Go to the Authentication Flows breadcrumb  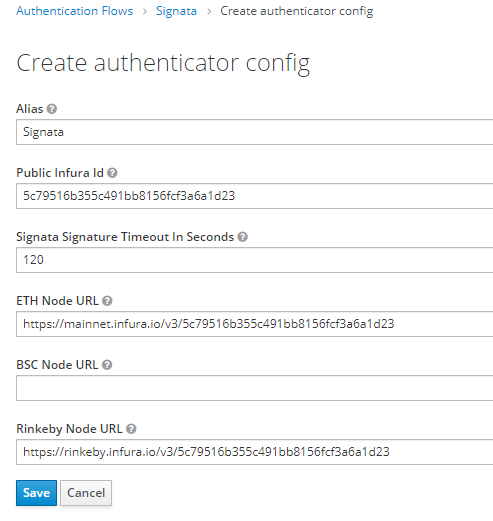point(75,11)
